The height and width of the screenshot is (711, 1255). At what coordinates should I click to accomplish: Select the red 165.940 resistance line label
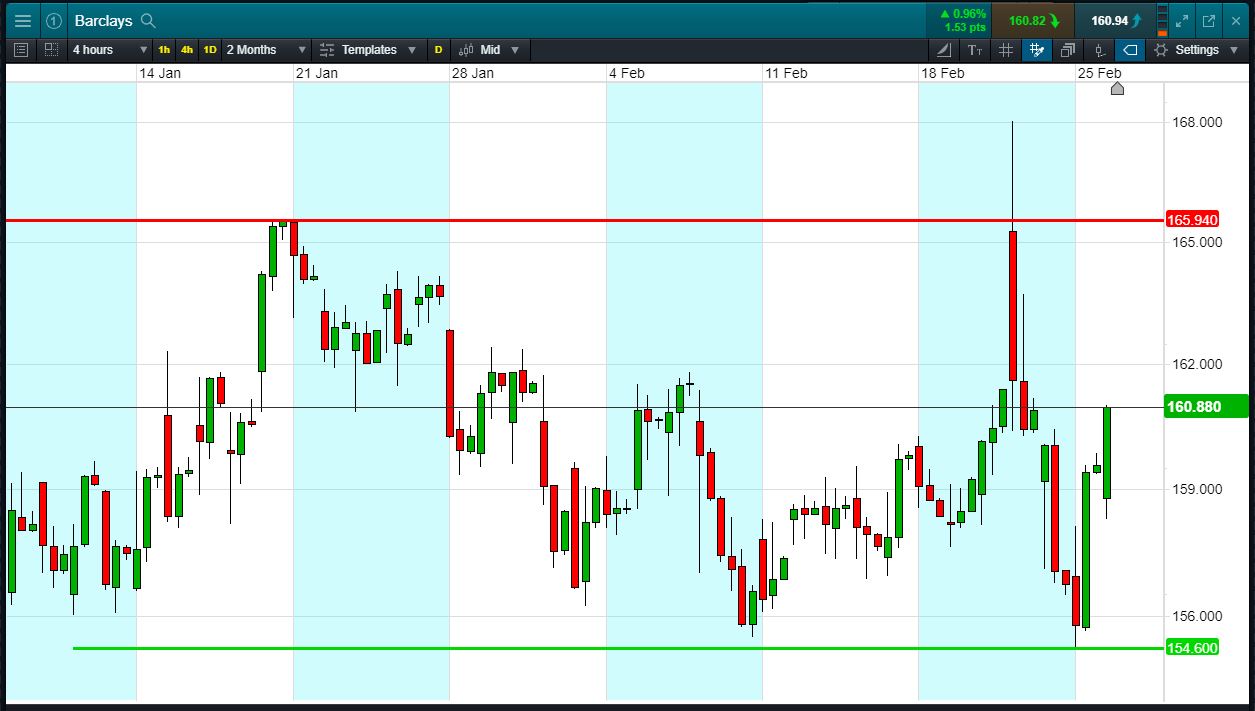1191,220
